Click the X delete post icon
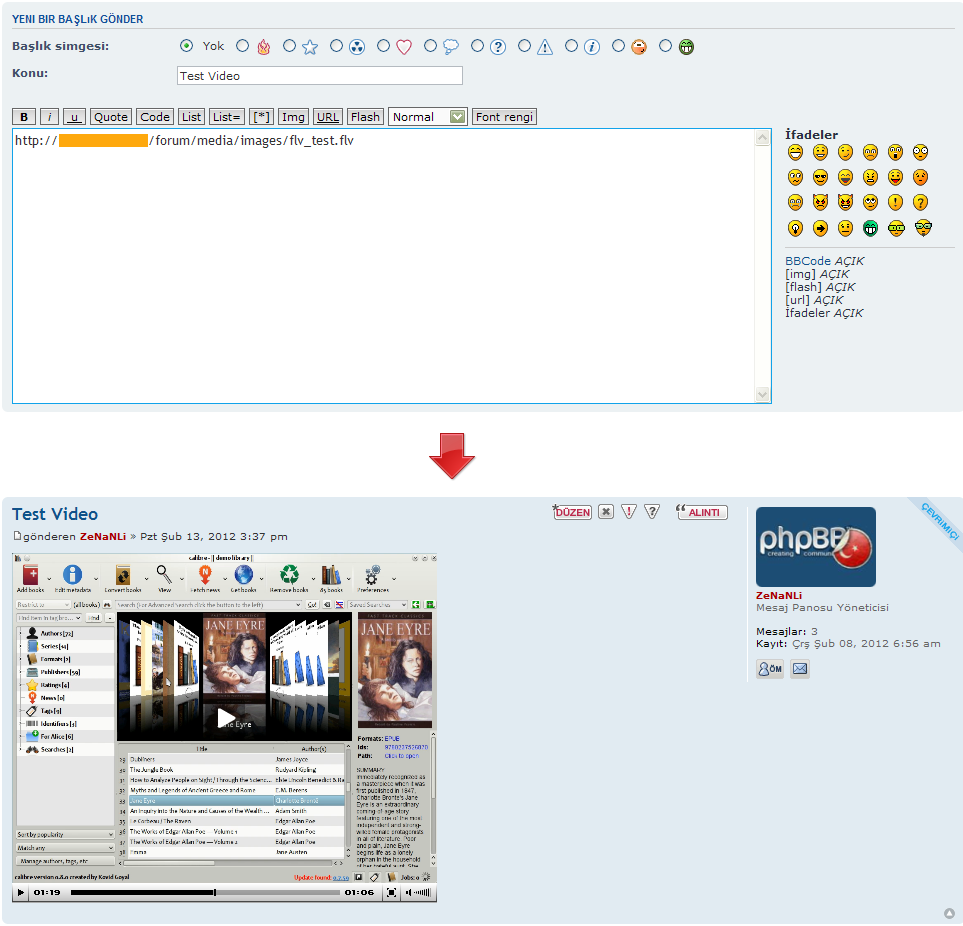The width and height of the screenshot is (963, 926). pos(606,512)
